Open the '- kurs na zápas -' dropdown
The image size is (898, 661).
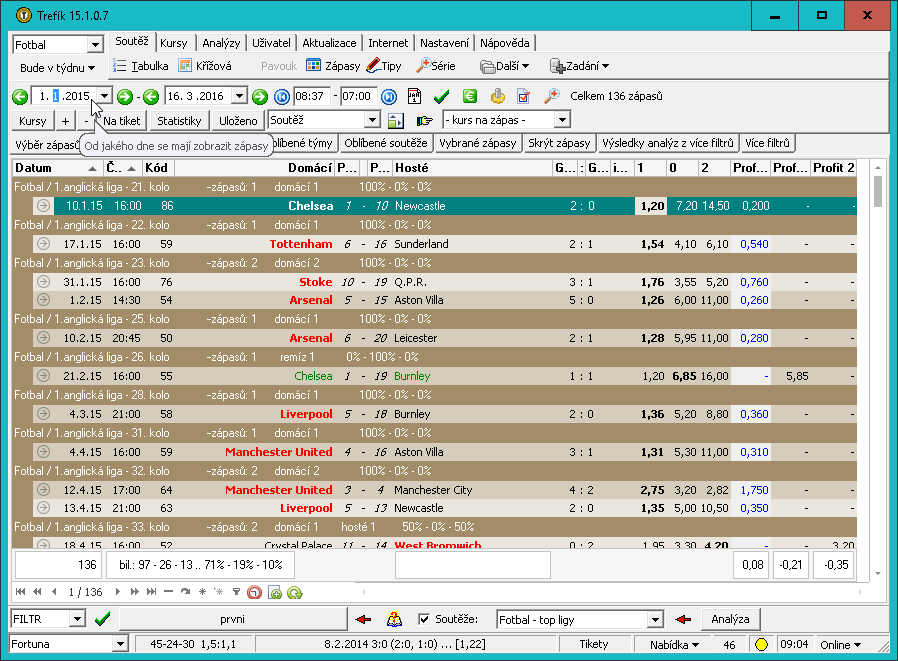[562, 120]
